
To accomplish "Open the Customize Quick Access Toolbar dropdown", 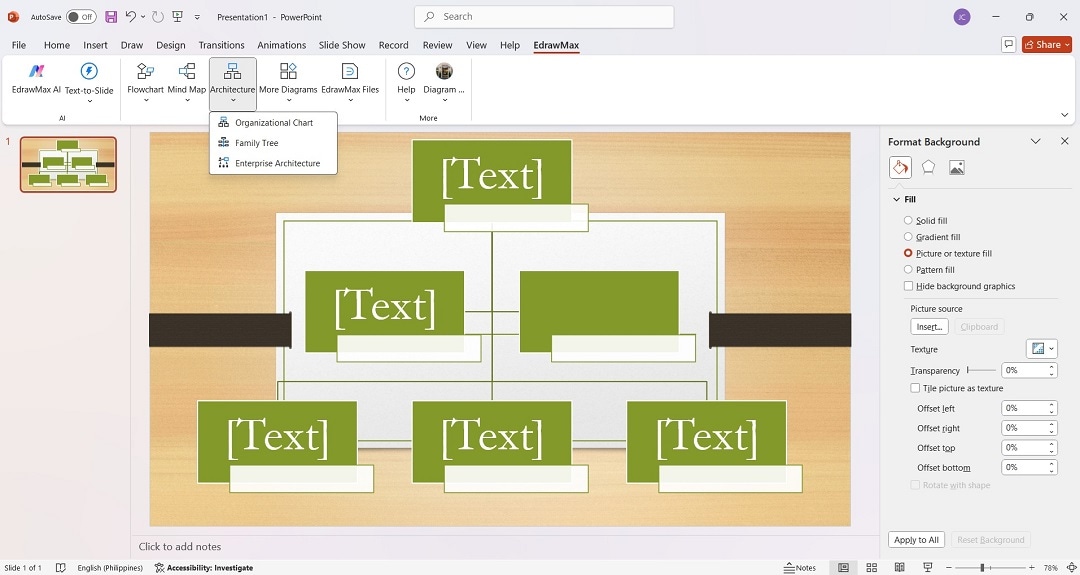I will point(198,17).
